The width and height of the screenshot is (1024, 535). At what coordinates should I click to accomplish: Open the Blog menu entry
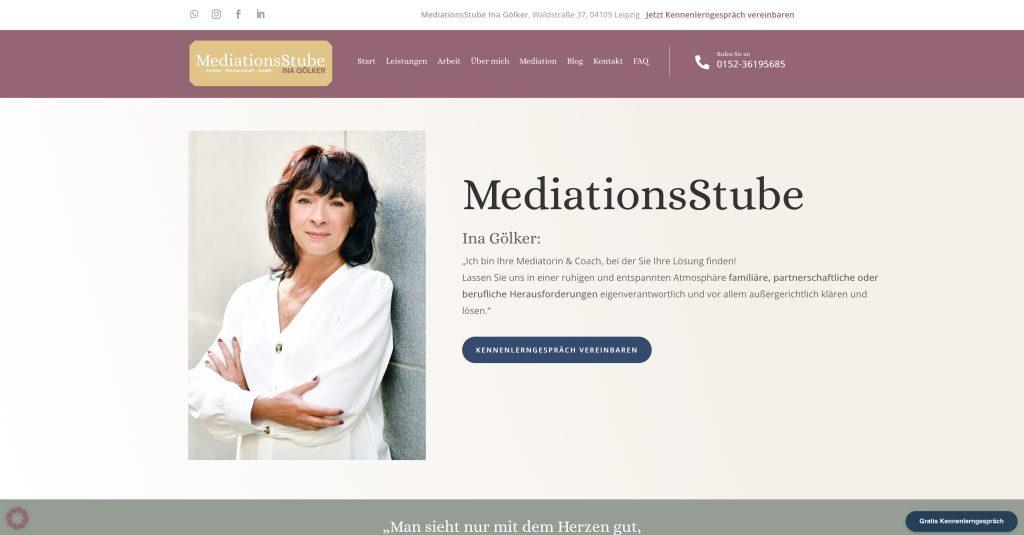point(575,61)
